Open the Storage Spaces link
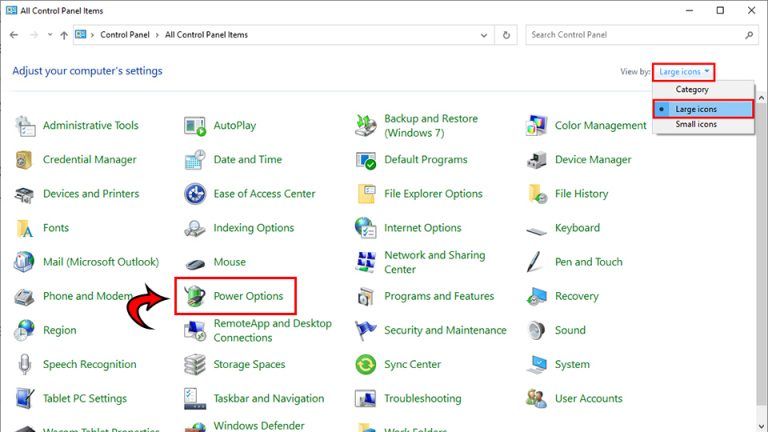 coord(249,364)
